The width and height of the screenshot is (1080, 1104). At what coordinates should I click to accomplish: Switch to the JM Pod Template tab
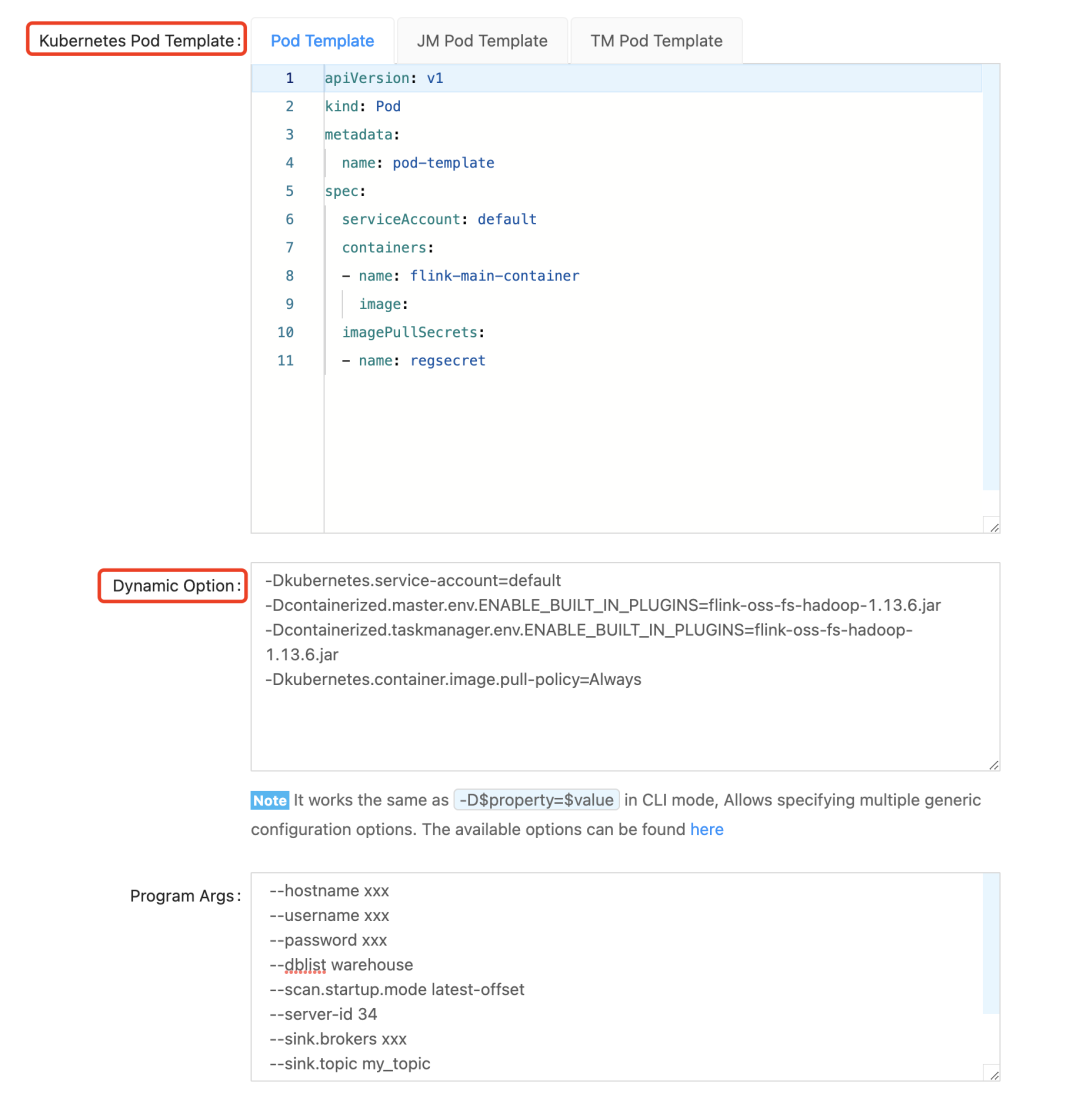tap(482, 41)
